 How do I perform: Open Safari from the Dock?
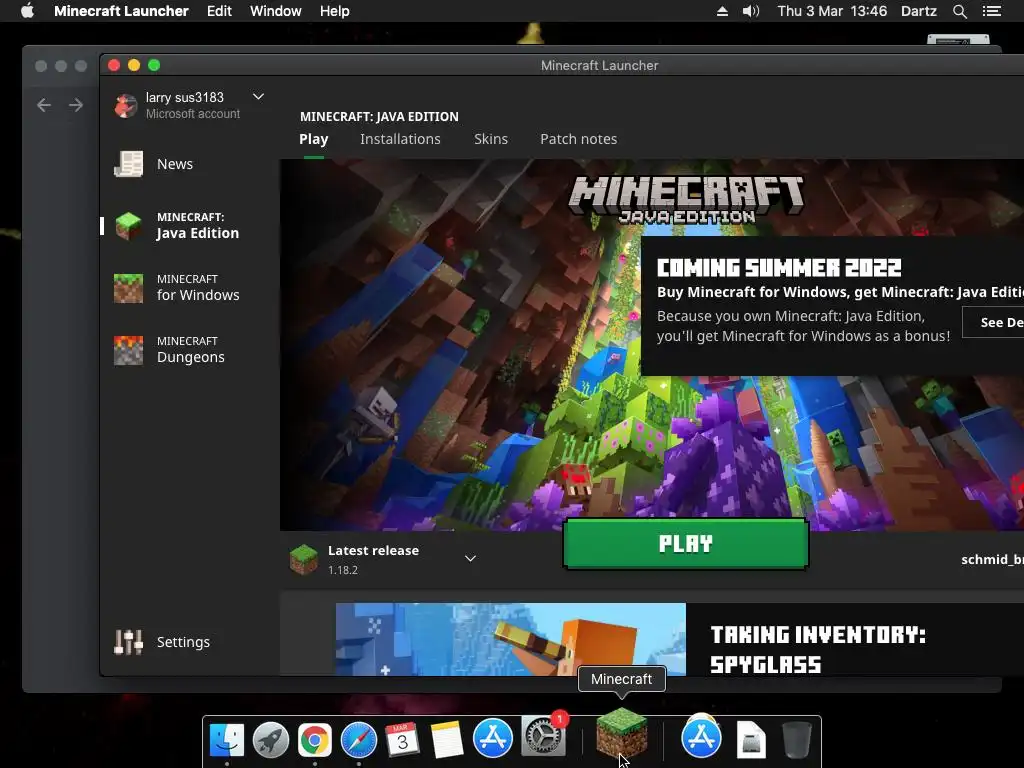359,740
